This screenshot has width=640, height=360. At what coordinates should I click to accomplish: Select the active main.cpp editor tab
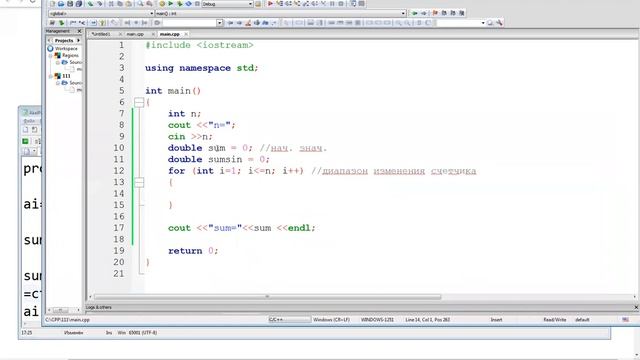tap(169, 34)
